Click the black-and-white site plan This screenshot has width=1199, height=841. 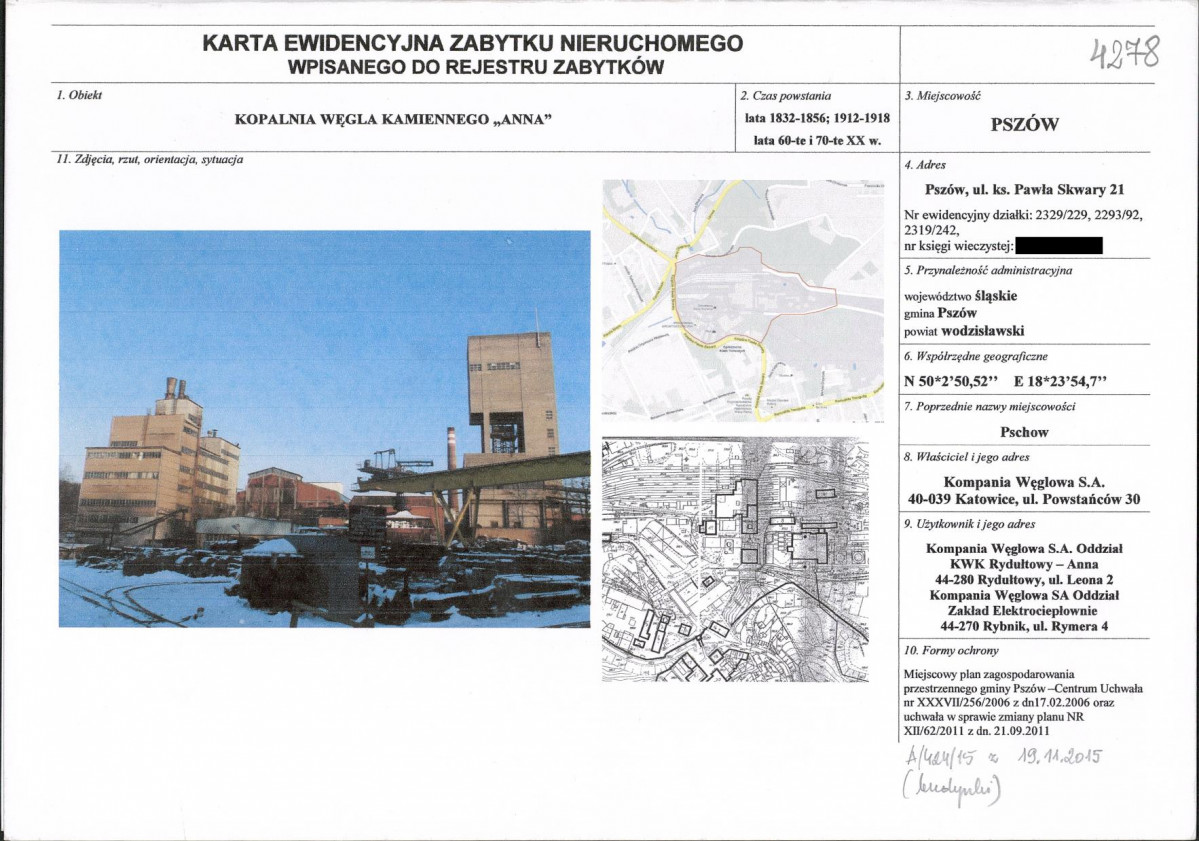(x=735, y=558)
